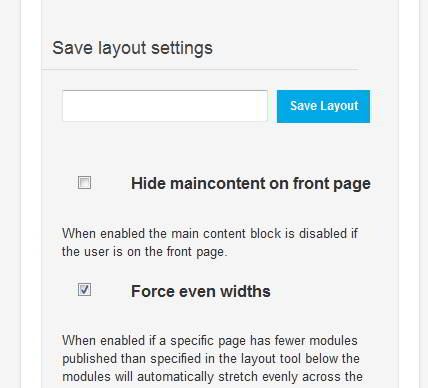Click 'front page' in the bold label
The height and width of the screenshot is (388, 428).
tap(332, 184)
